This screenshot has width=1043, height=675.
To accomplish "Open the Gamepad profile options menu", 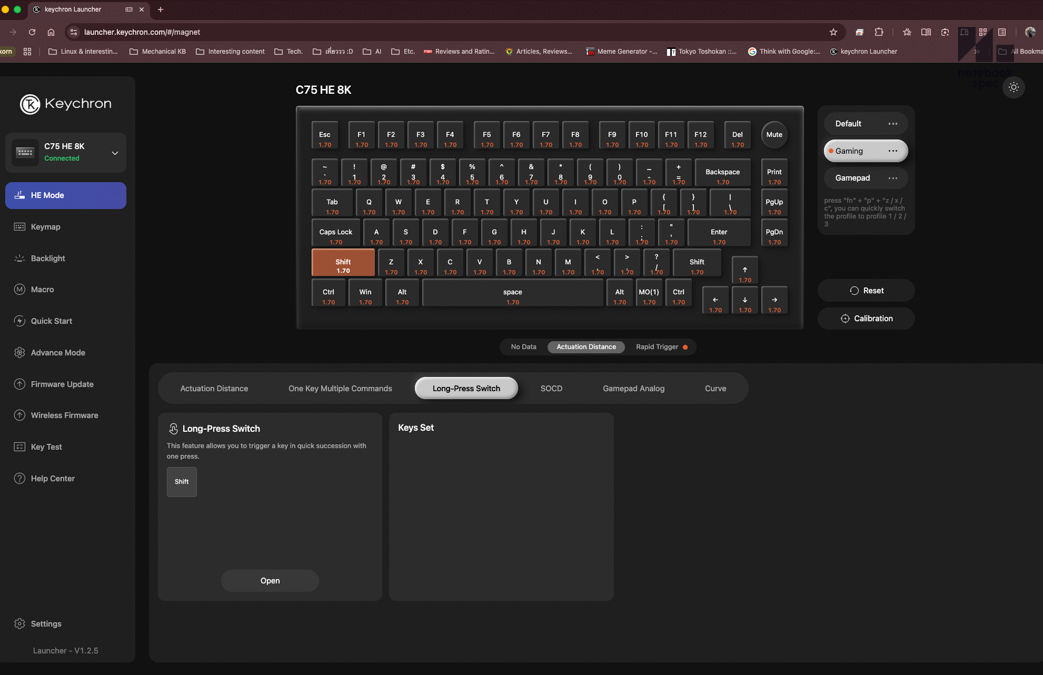I will pos(893,177).
